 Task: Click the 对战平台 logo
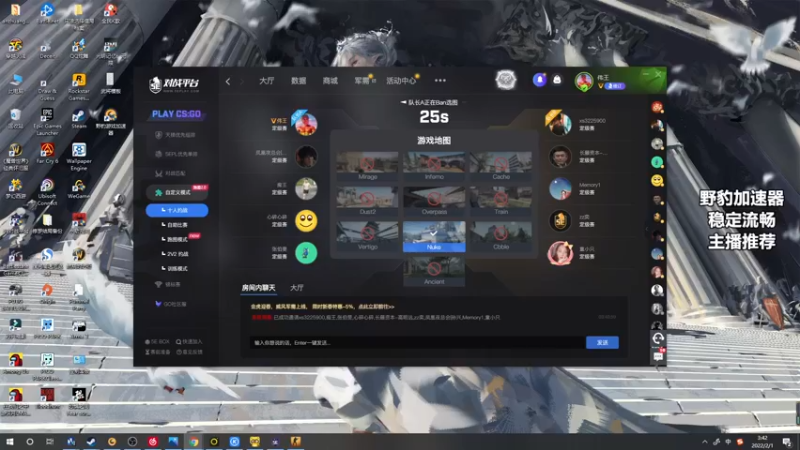[174, 84]
